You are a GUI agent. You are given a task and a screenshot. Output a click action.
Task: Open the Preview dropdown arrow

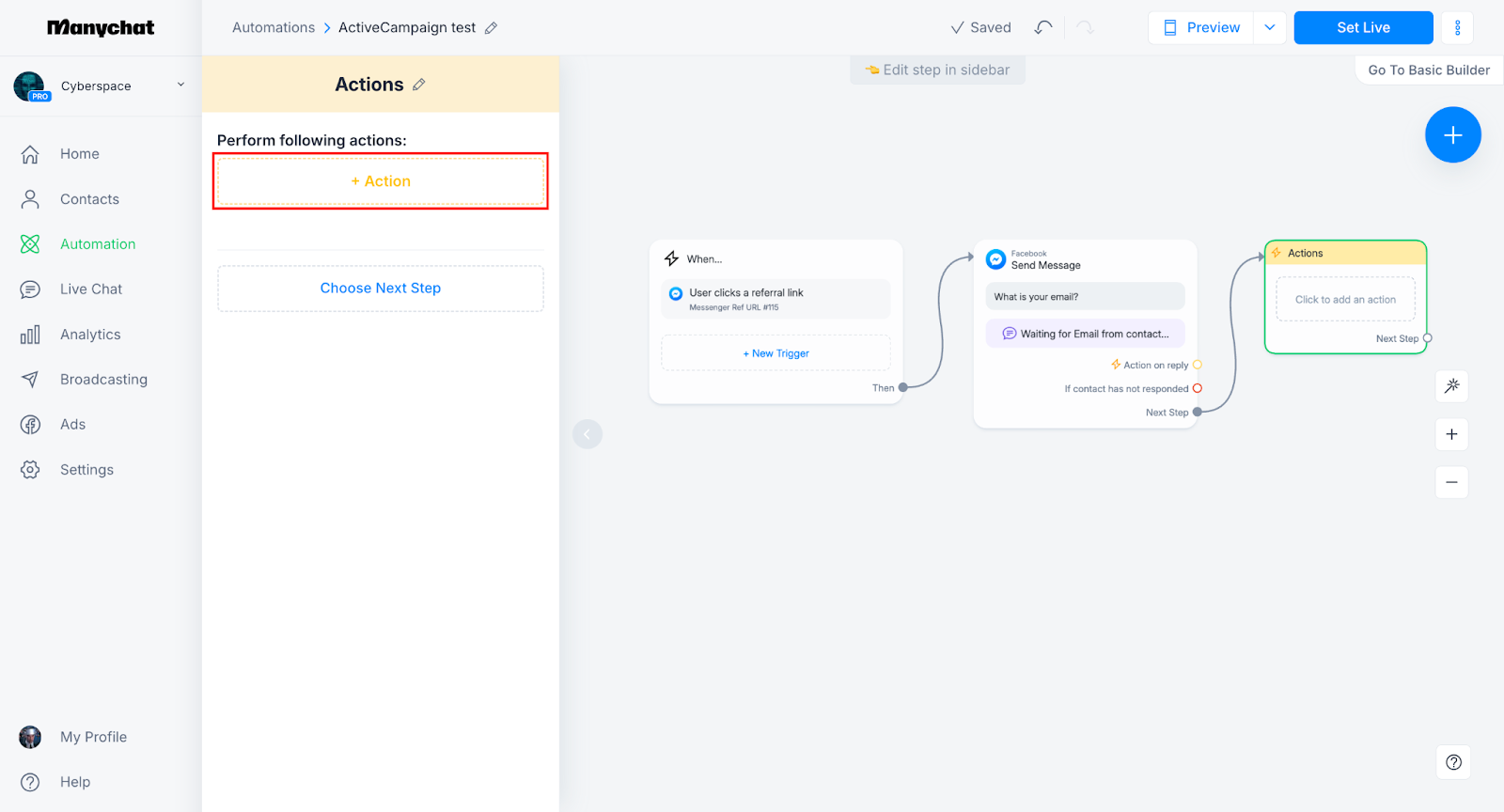point(1270,27)
